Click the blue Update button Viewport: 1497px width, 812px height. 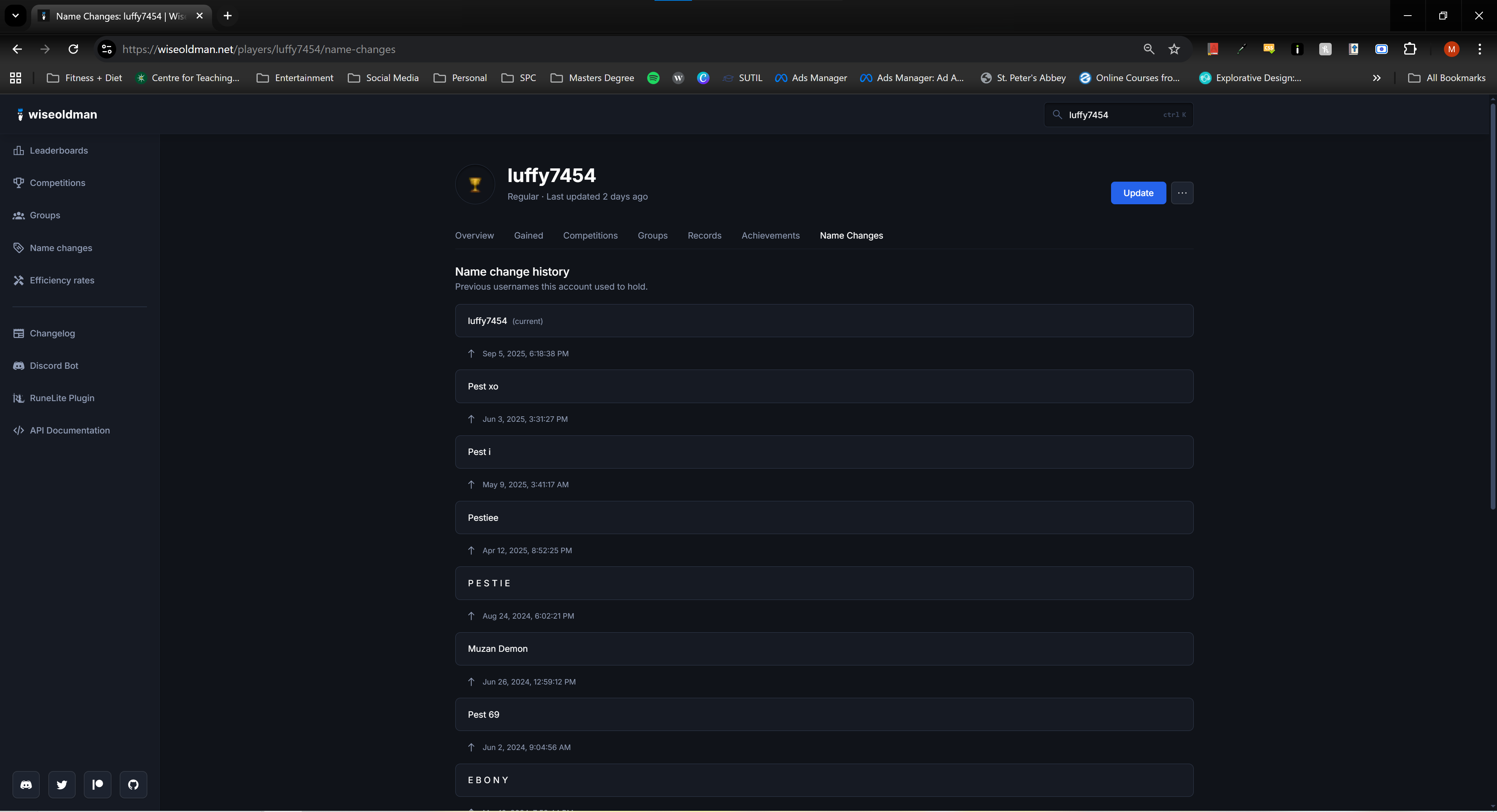point(1138,193)
